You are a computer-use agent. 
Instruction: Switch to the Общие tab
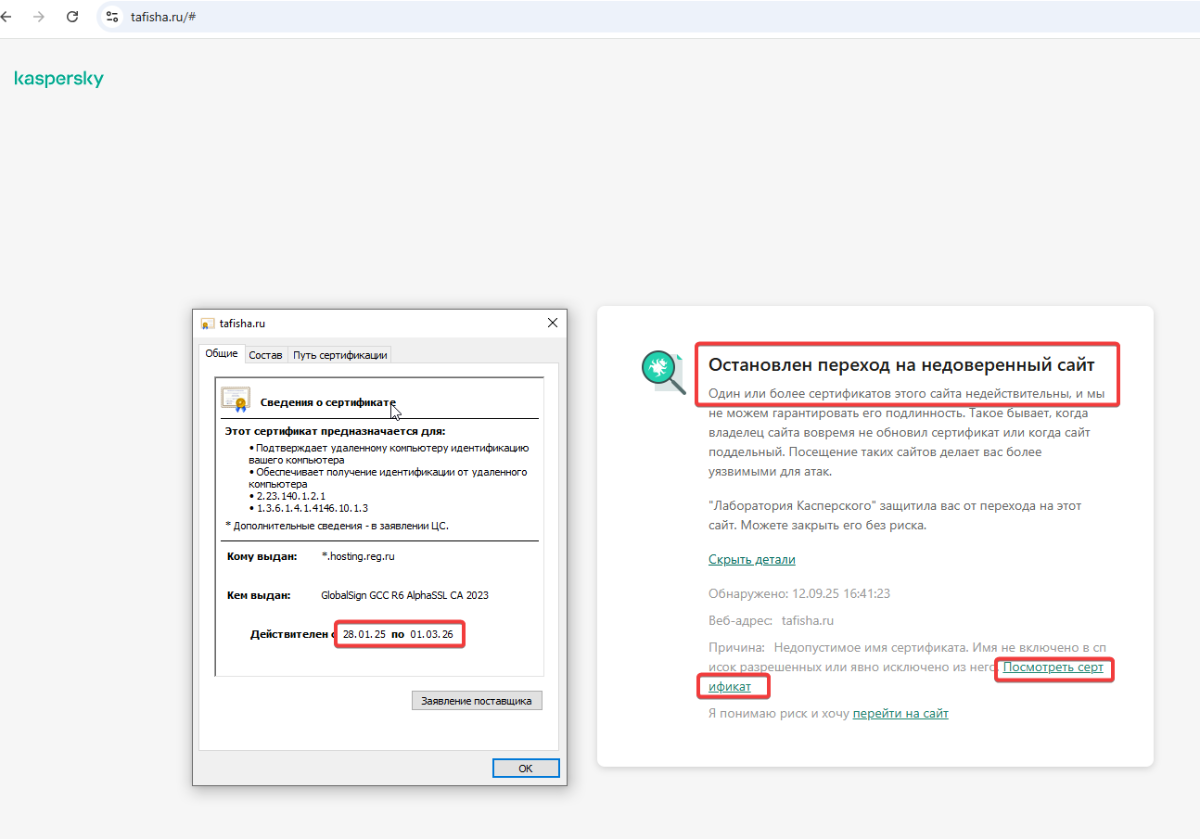click(222, 354)
